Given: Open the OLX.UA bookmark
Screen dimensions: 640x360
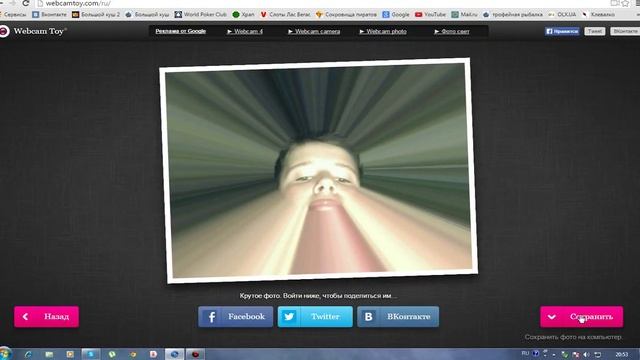Looking at the screenshot, I should 562,14.
